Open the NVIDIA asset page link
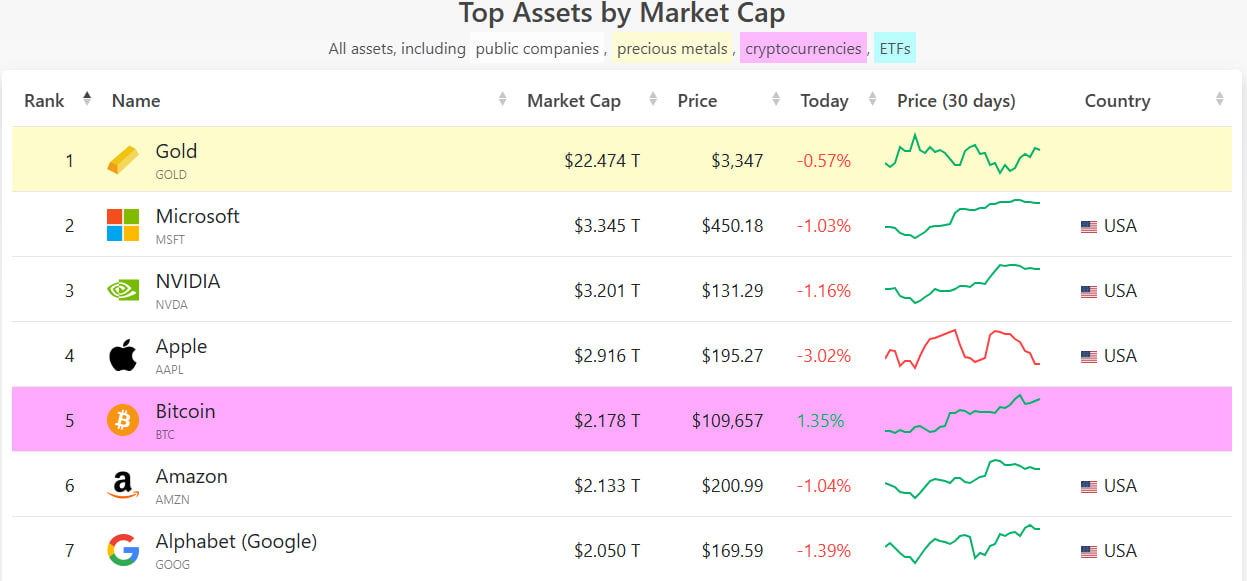1247x581 pixels. pyautogui.click(x=188, y=282)
